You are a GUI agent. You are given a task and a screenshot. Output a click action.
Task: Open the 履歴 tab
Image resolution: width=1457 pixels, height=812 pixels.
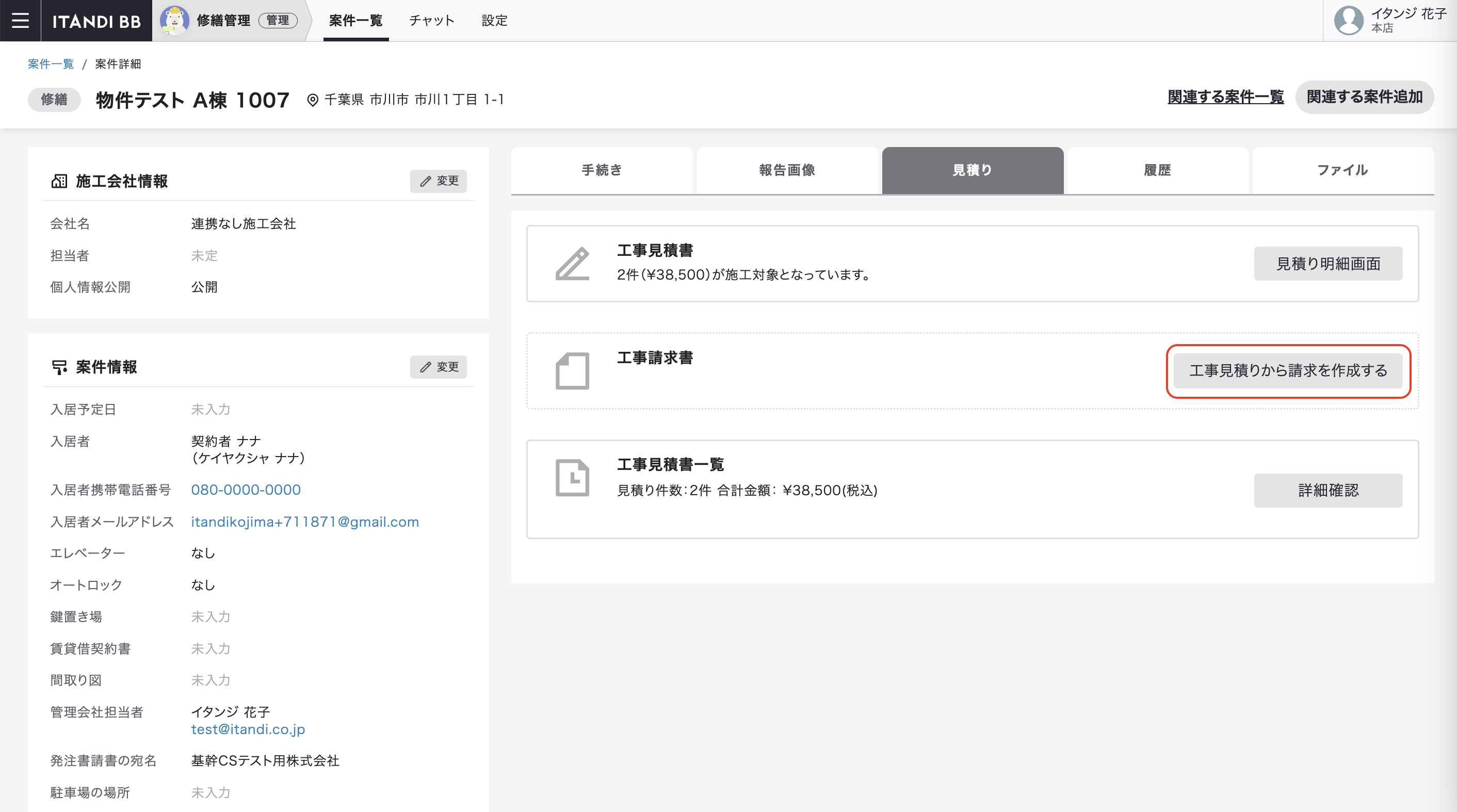tap(1157, 170)
